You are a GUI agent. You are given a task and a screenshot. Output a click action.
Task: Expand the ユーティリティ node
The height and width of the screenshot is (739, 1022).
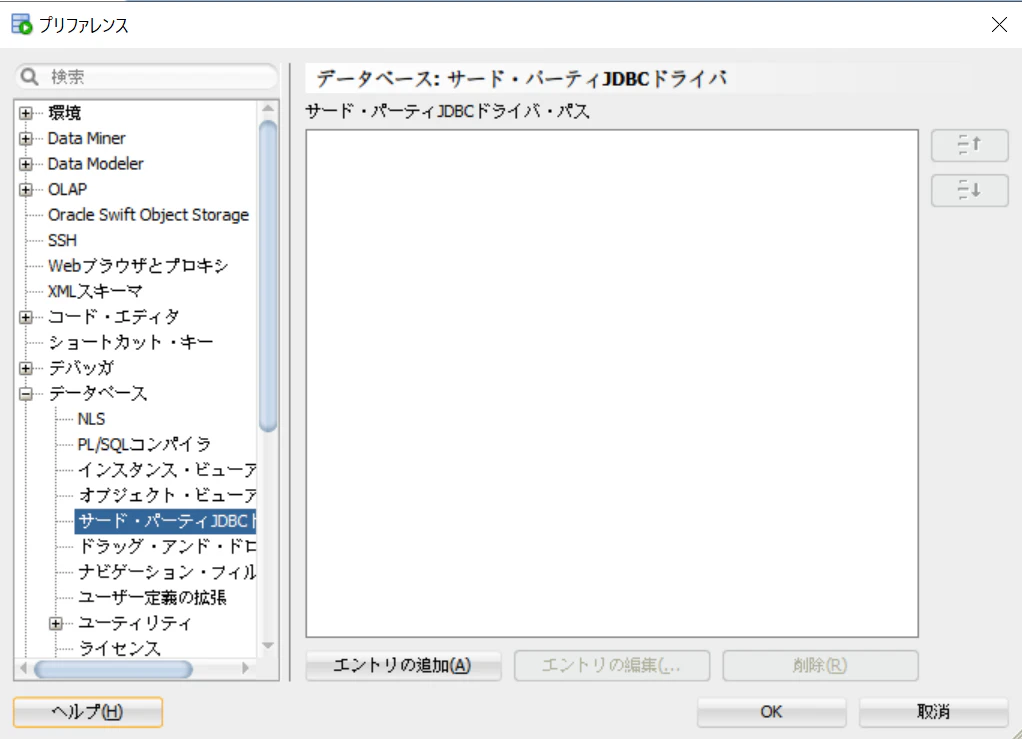56,624
